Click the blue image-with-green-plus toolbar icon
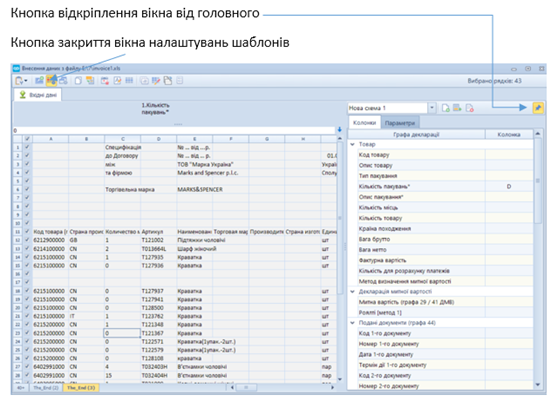Viewport: 558px width, 401px height. [x=39, y=81]
